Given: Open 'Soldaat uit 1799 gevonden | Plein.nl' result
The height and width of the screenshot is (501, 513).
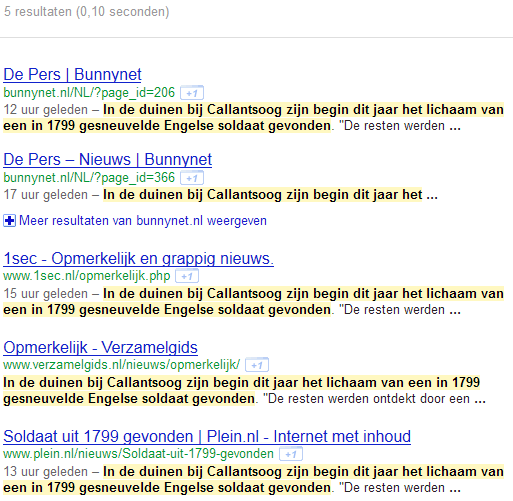Looking at the screenshot, I should (207, 436).
